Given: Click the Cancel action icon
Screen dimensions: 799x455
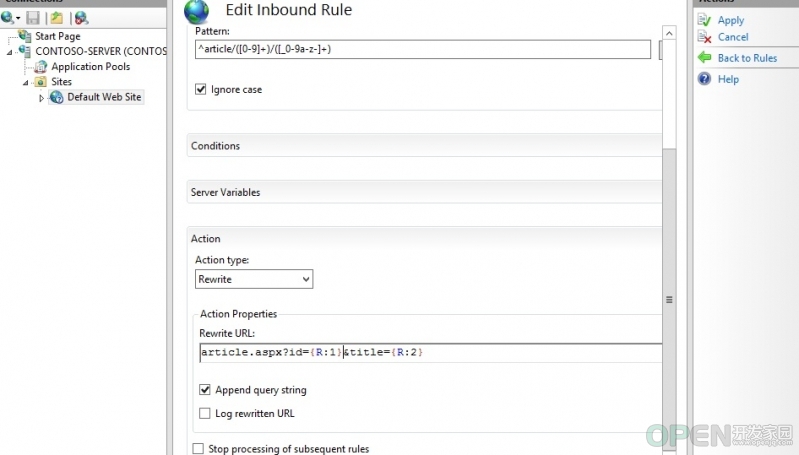Looking at the screenshot, I should click(x=704, y=37).
